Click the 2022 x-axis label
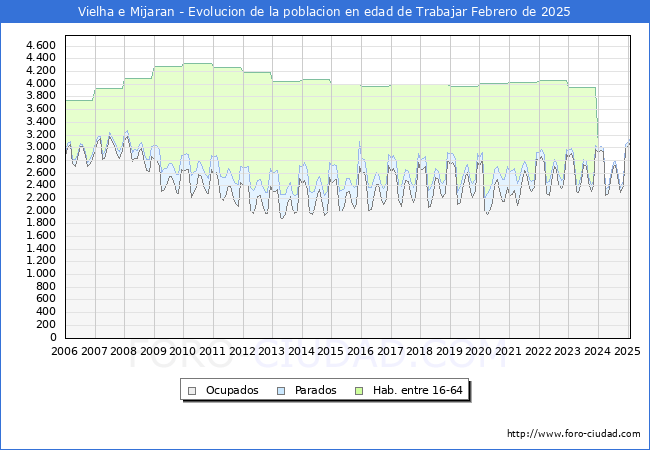 [x=538, y=351]
